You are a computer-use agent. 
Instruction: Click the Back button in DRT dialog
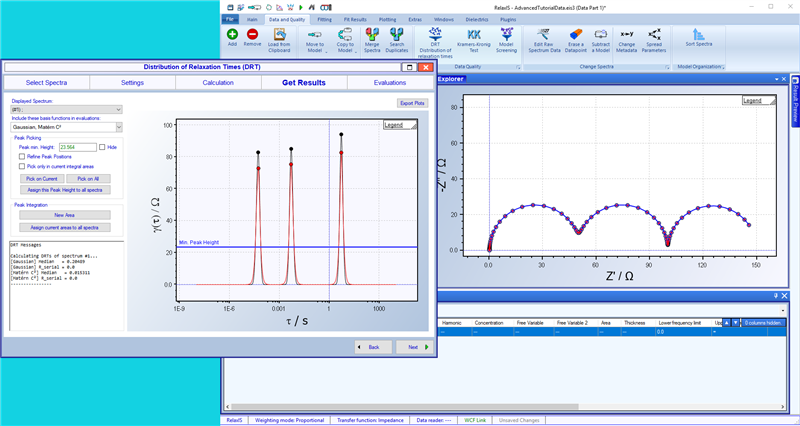click(374, 347)
